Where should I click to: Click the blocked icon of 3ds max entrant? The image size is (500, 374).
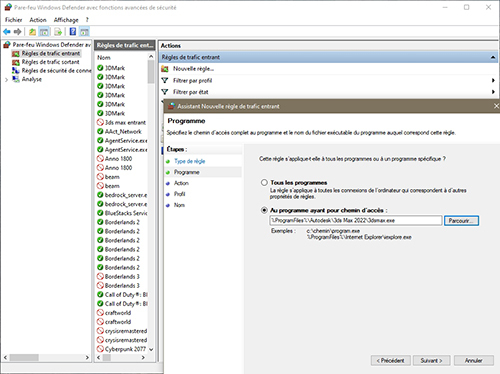(x=100, y=122)
